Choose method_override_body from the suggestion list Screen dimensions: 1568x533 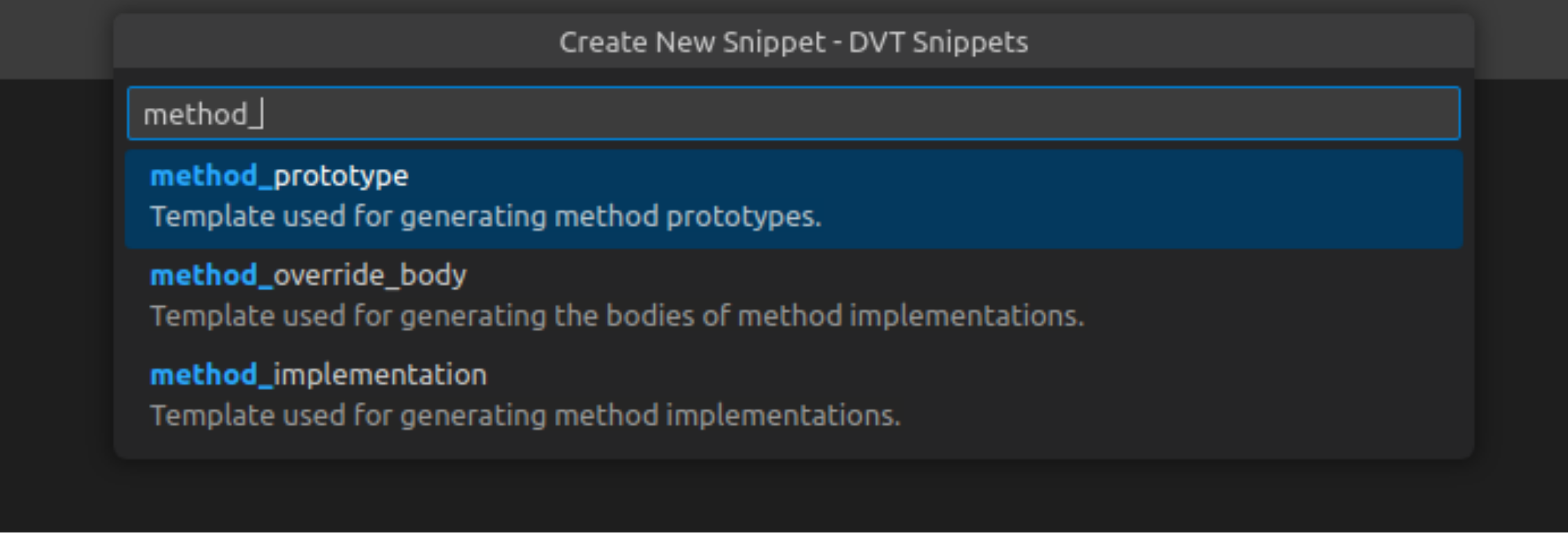click(308, 275)
